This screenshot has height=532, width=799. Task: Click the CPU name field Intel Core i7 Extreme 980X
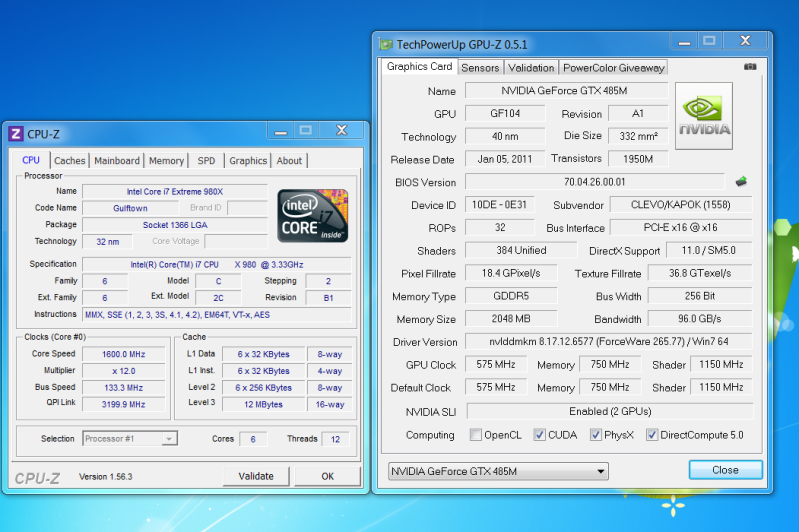pyautogui.click(x=175, y=192)
